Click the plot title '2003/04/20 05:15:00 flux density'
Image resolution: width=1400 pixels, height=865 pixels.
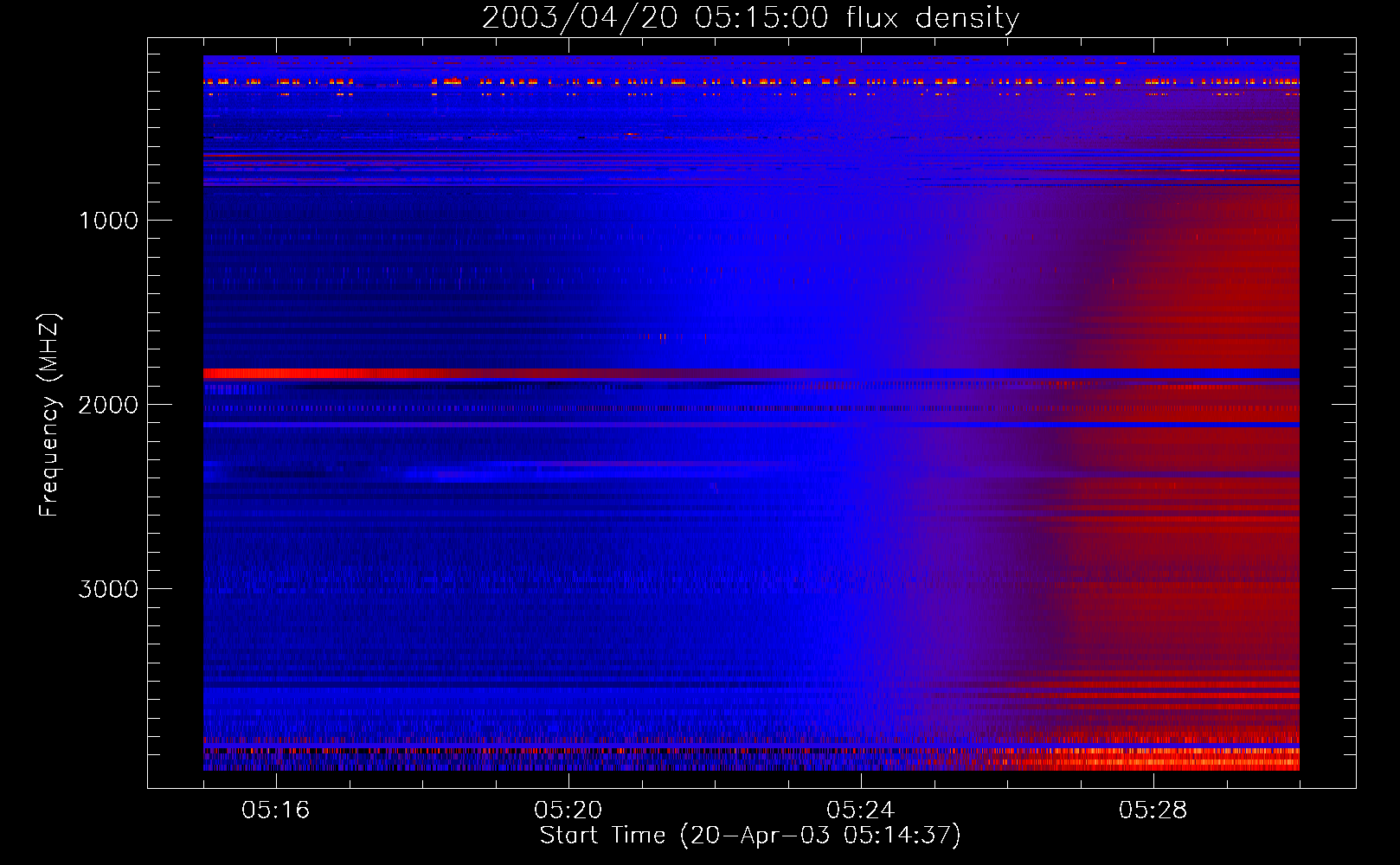[750, 18]
